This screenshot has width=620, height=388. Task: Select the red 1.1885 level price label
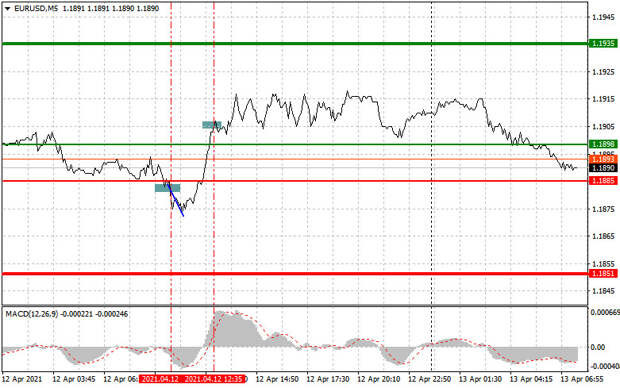pyautogui.click(x=603, y=181)
